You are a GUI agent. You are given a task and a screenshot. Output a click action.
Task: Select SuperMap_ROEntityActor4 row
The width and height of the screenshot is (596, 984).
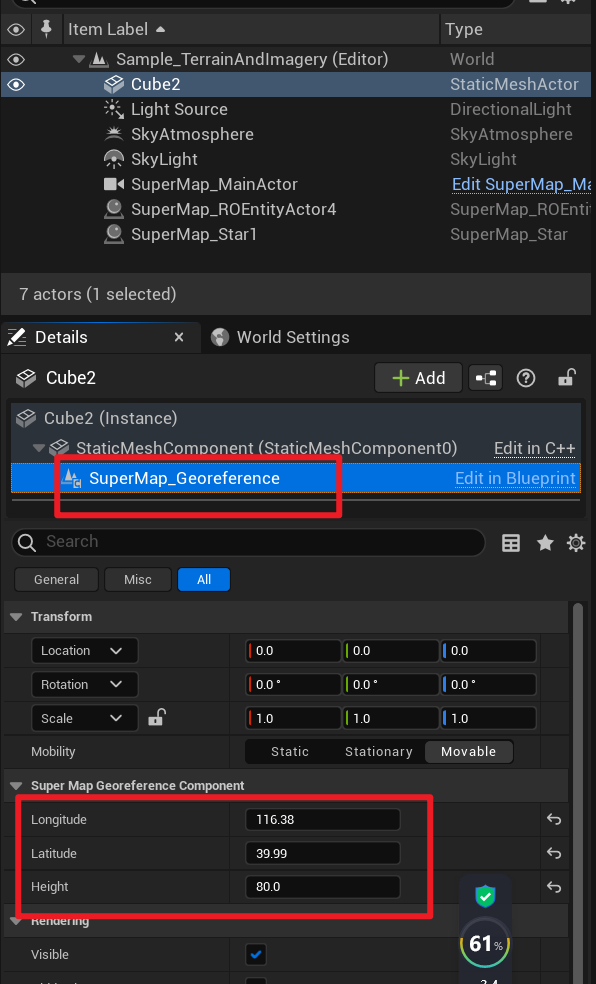click(233, 209)
